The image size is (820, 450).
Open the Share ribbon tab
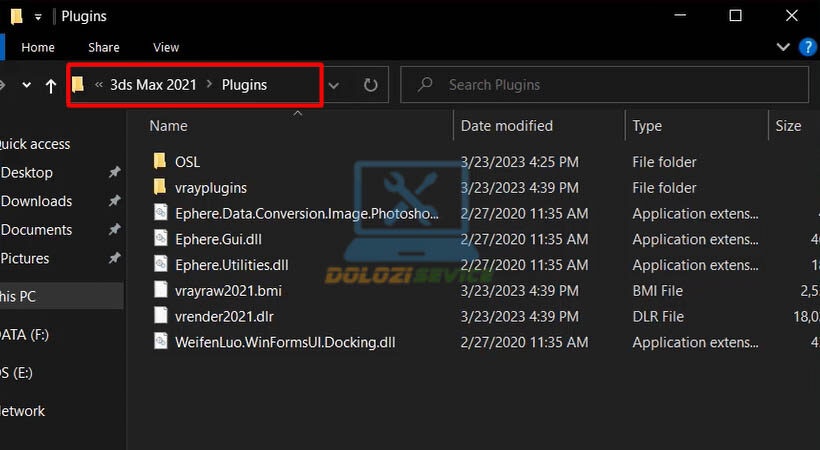(104, 48)
